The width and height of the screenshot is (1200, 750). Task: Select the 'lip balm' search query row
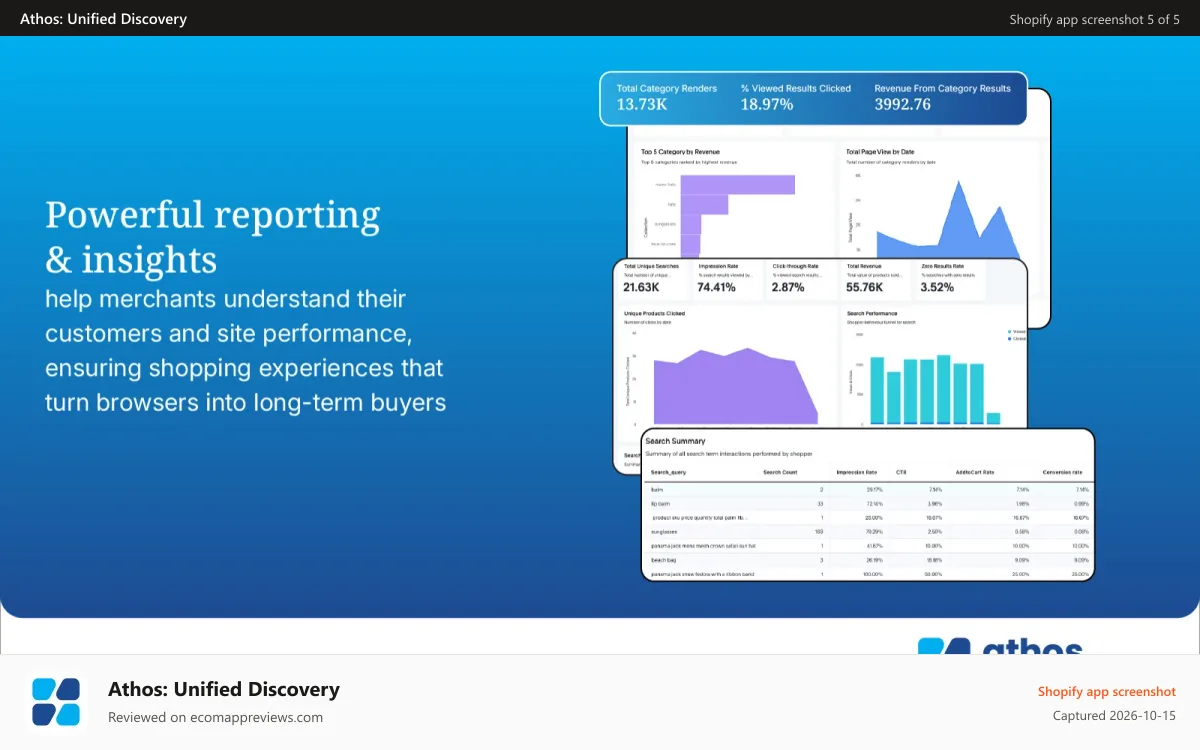(x=868, y=504)
